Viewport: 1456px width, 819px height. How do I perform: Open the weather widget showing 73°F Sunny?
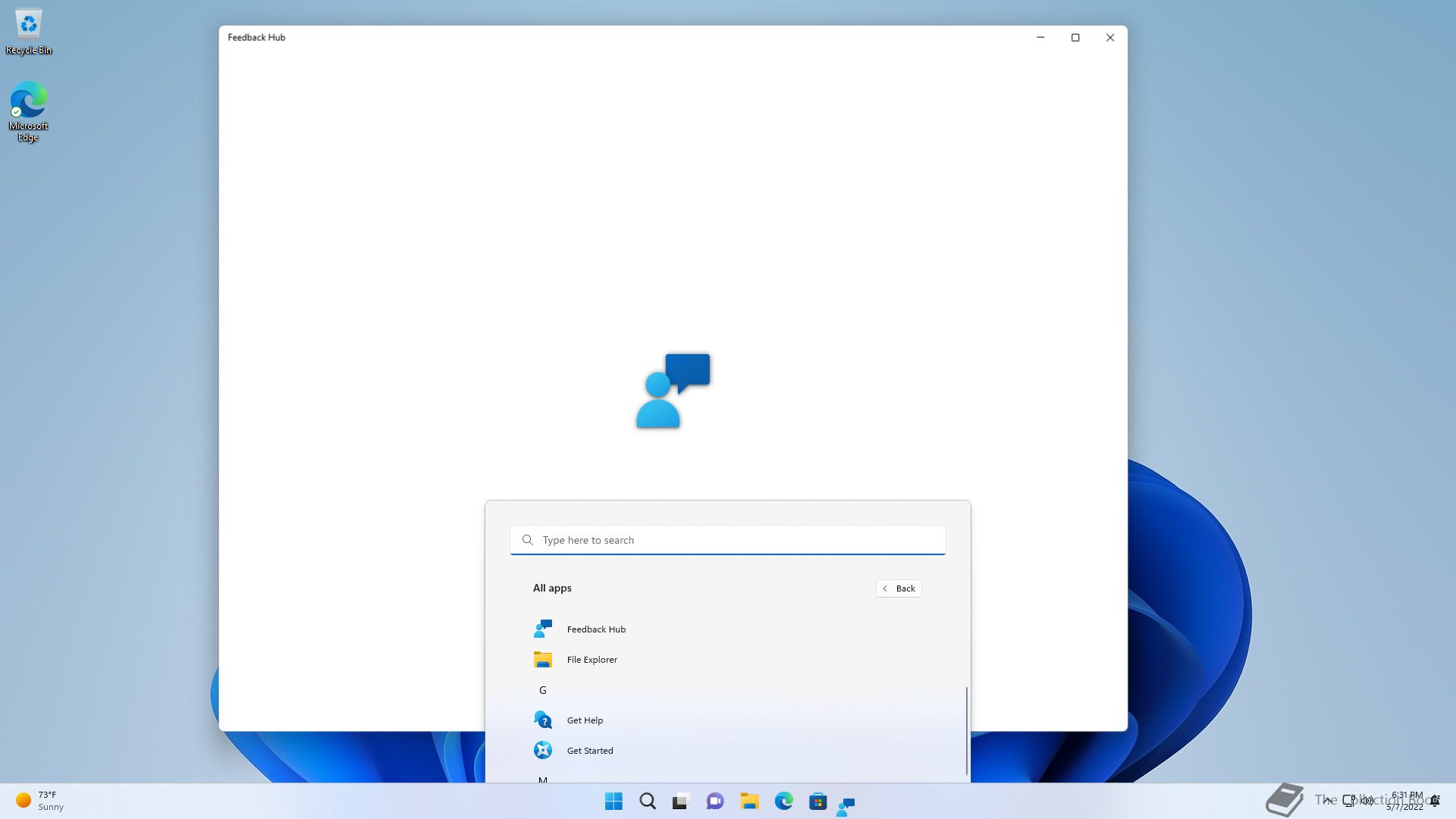40,801
